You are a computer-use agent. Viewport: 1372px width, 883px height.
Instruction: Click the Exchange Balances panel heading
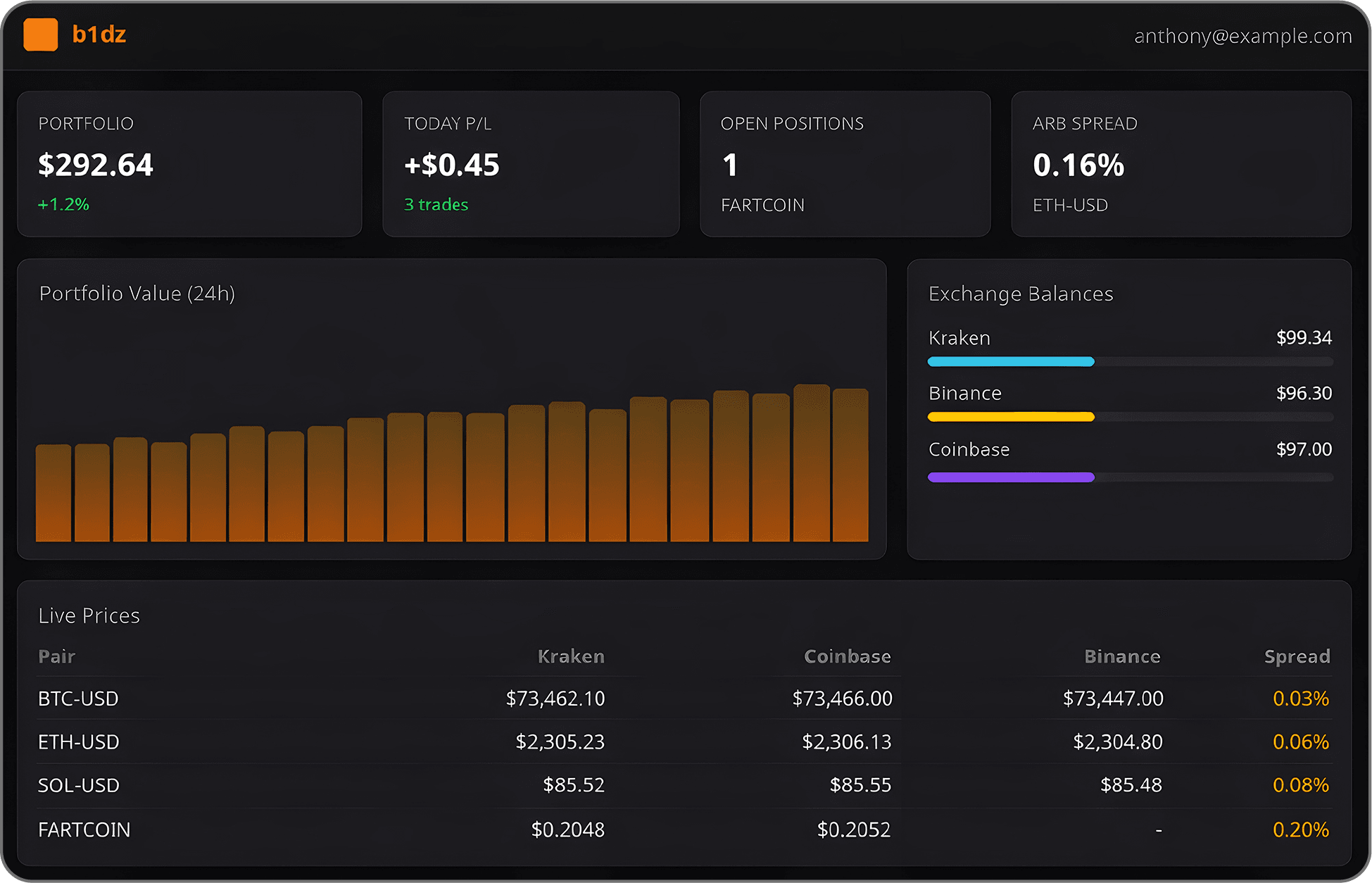(1020, 294)
